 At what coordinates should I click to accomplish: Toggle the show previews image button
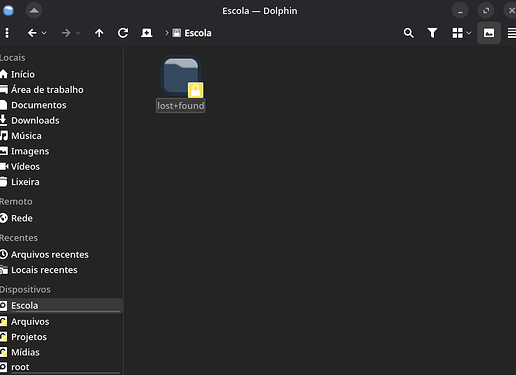pos(489,33)
